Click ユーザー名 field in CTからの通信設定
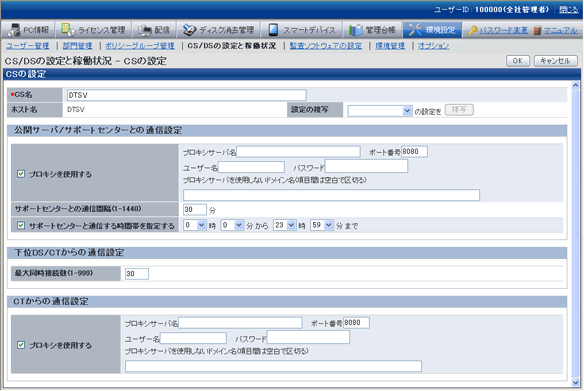This screenshot has width=584, height=391. point(193,338)
